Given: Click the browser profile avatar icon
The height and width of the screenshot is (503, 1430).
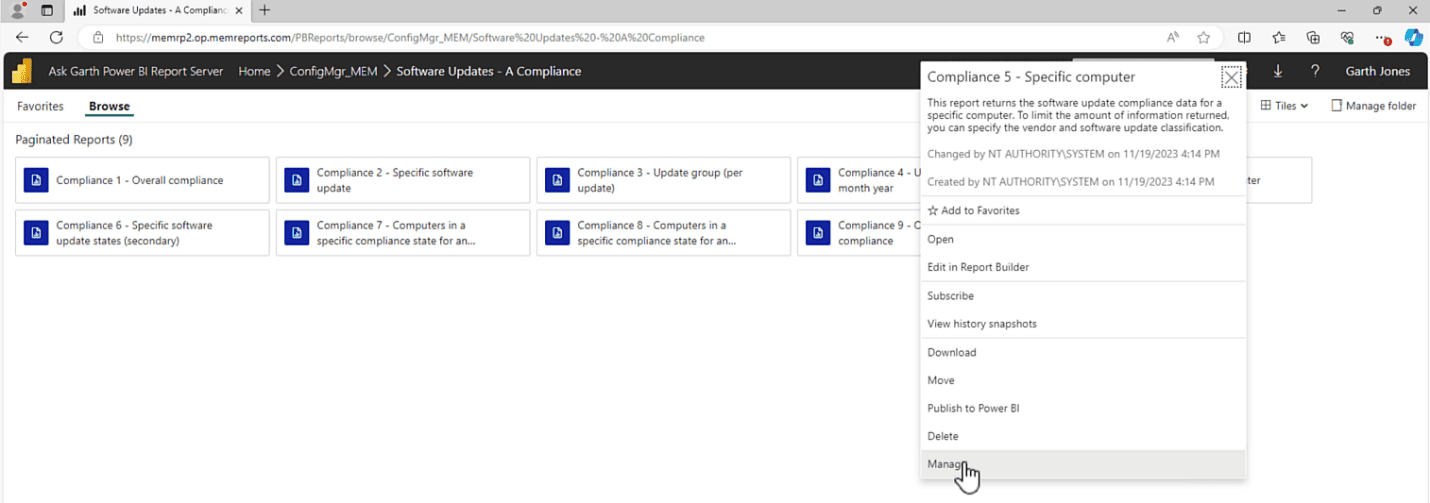Looking at the screenshot, I should tap(18, 10).
